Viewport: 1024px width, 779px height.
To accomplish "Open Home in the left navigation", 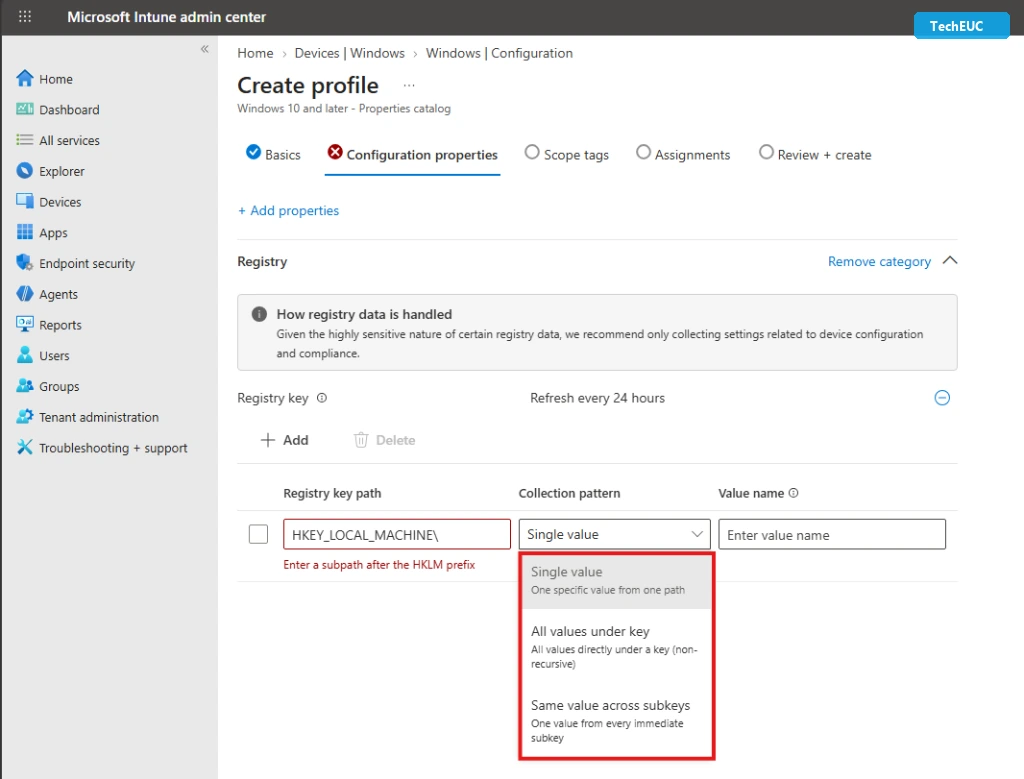I will 56,79.
